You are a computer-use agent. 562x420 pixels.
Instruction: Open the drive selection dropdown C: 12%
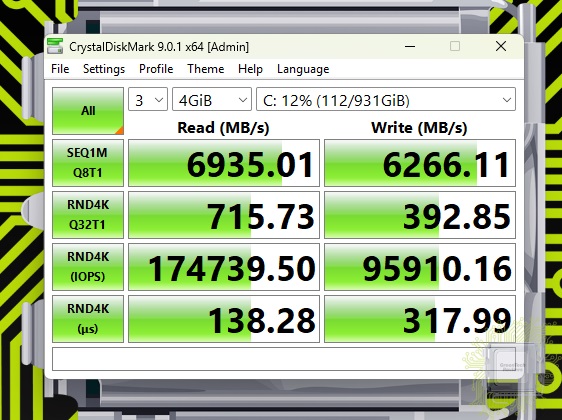click(386, 100)
